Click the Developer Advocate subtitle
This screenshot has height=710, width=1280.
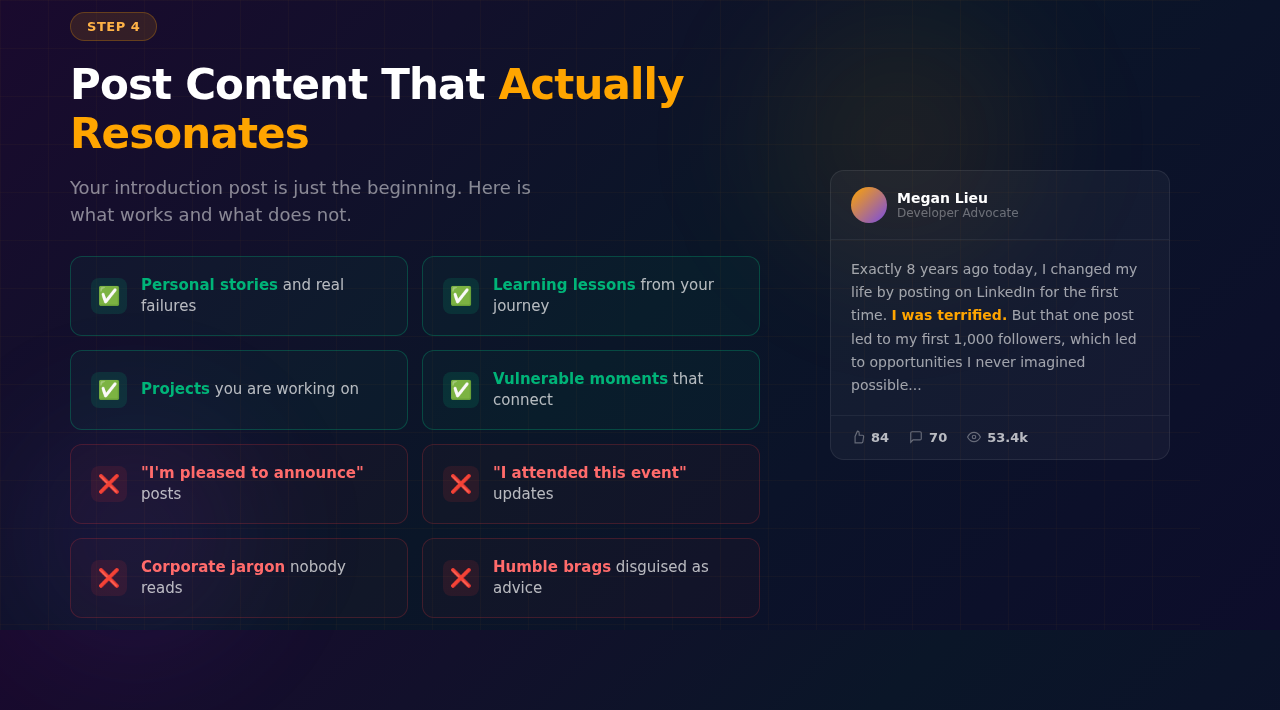pos(958,213)
